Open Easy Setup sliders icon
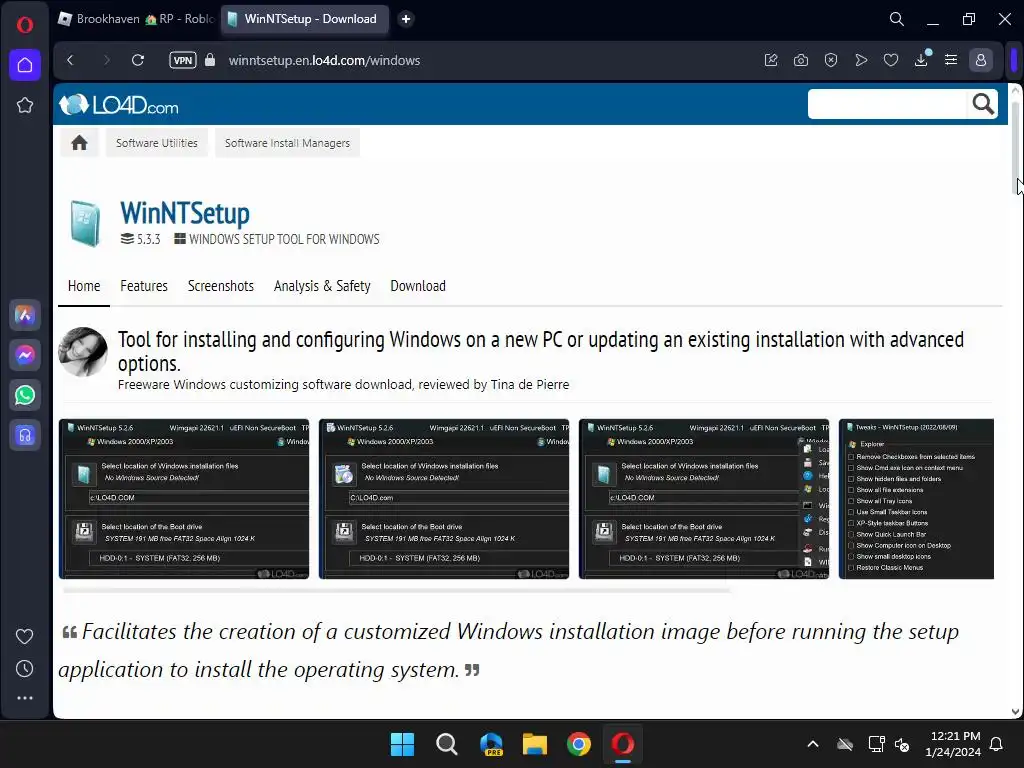Screen dimensions: 1024x768 point(951,60)
